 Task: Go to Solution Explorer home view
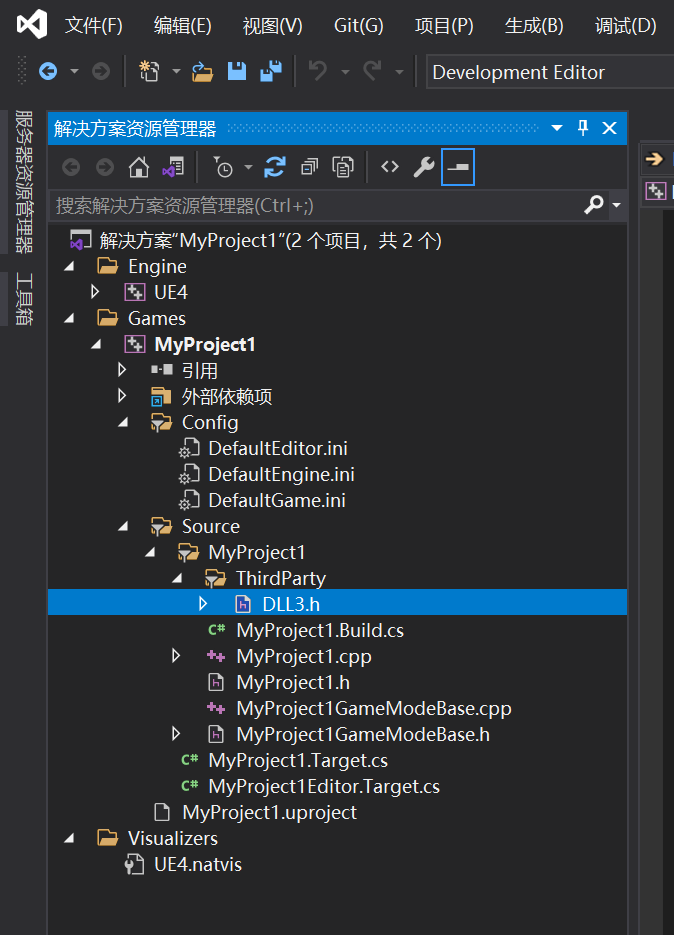(139, 167)
